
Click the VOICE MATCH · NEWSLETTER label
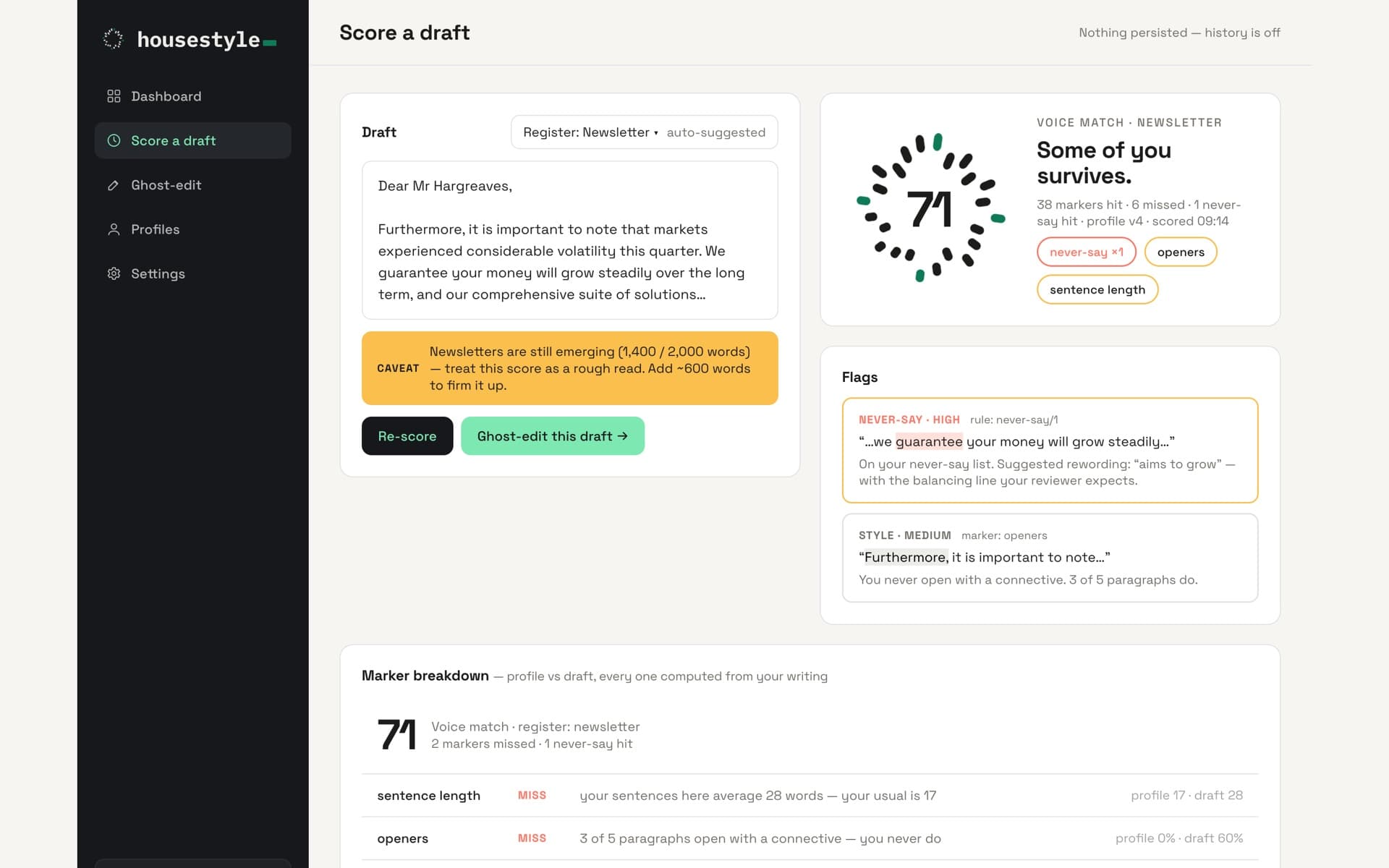[1129, 123]
